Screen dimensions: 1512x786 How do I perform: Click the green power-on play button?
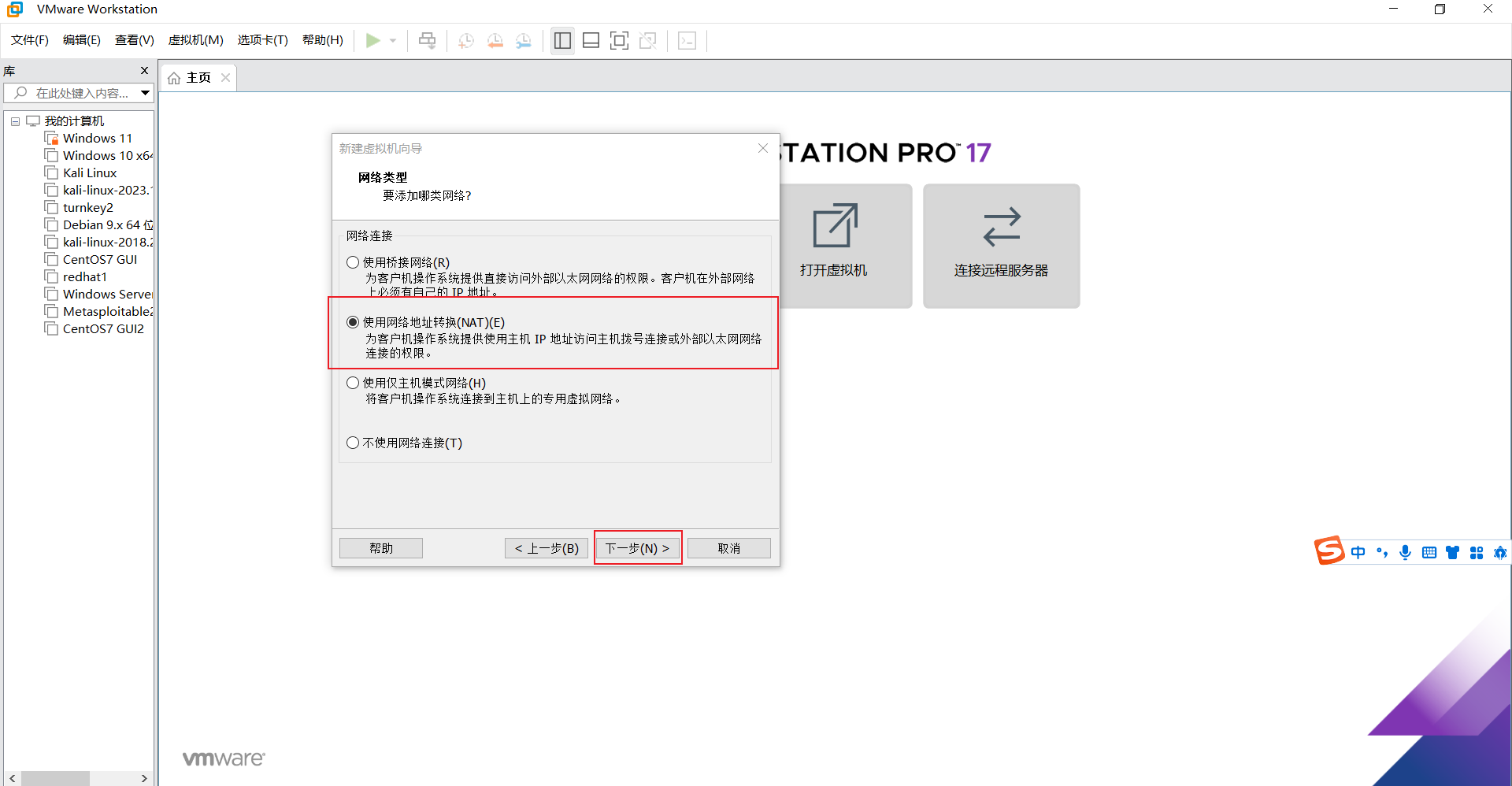click(x=372, y=40)
